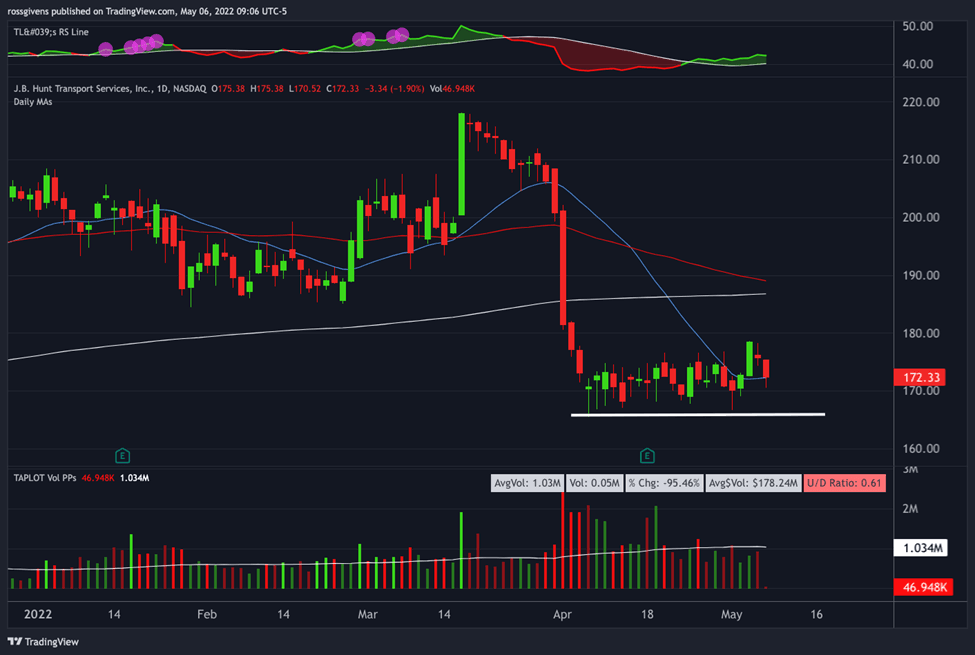This screenshot has width=975, height=655.
Task: Click the earnings "E" icon above April volume bars
Action: [647, 456]
